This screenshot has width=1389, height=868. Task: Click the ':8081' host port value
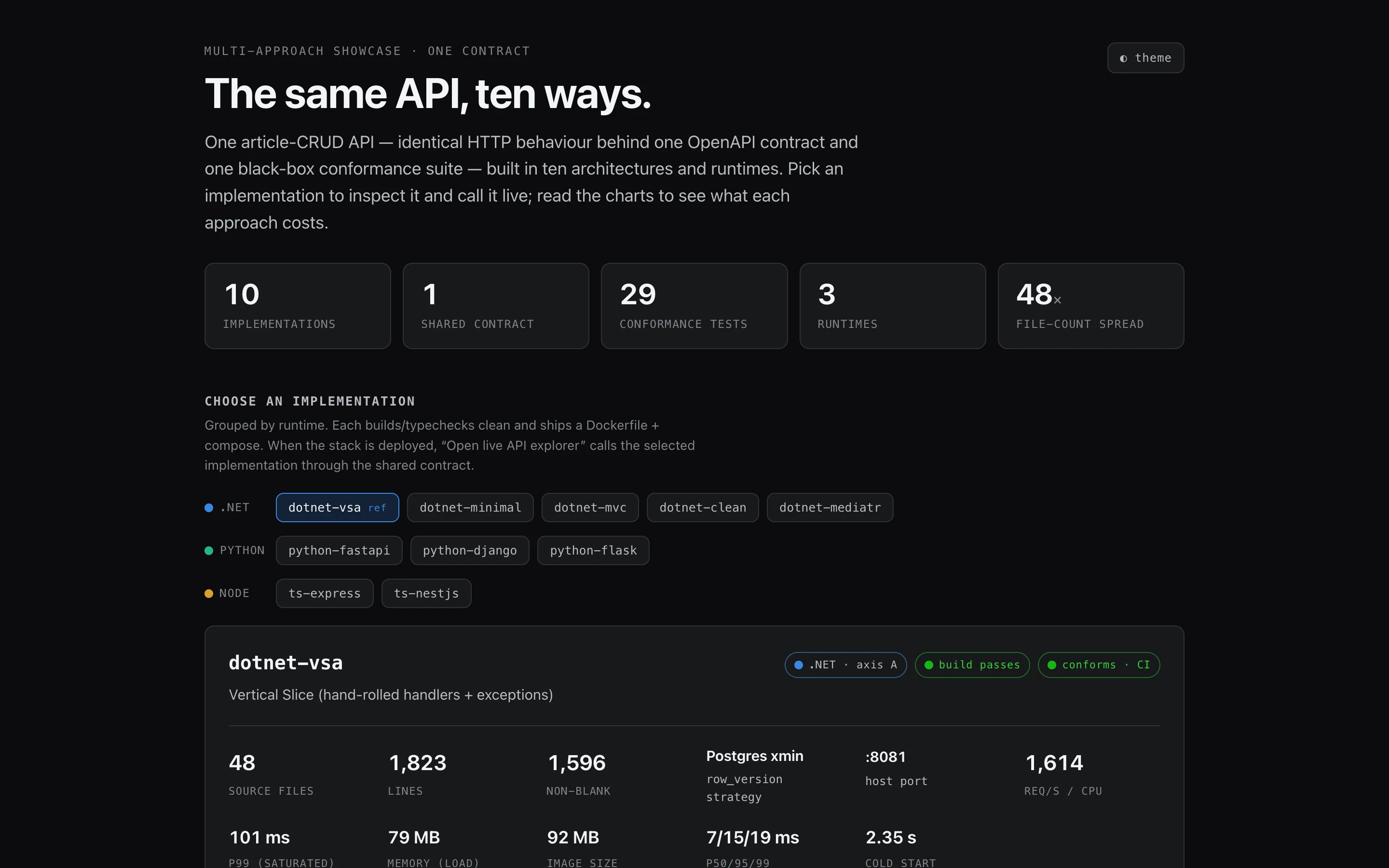885,757
